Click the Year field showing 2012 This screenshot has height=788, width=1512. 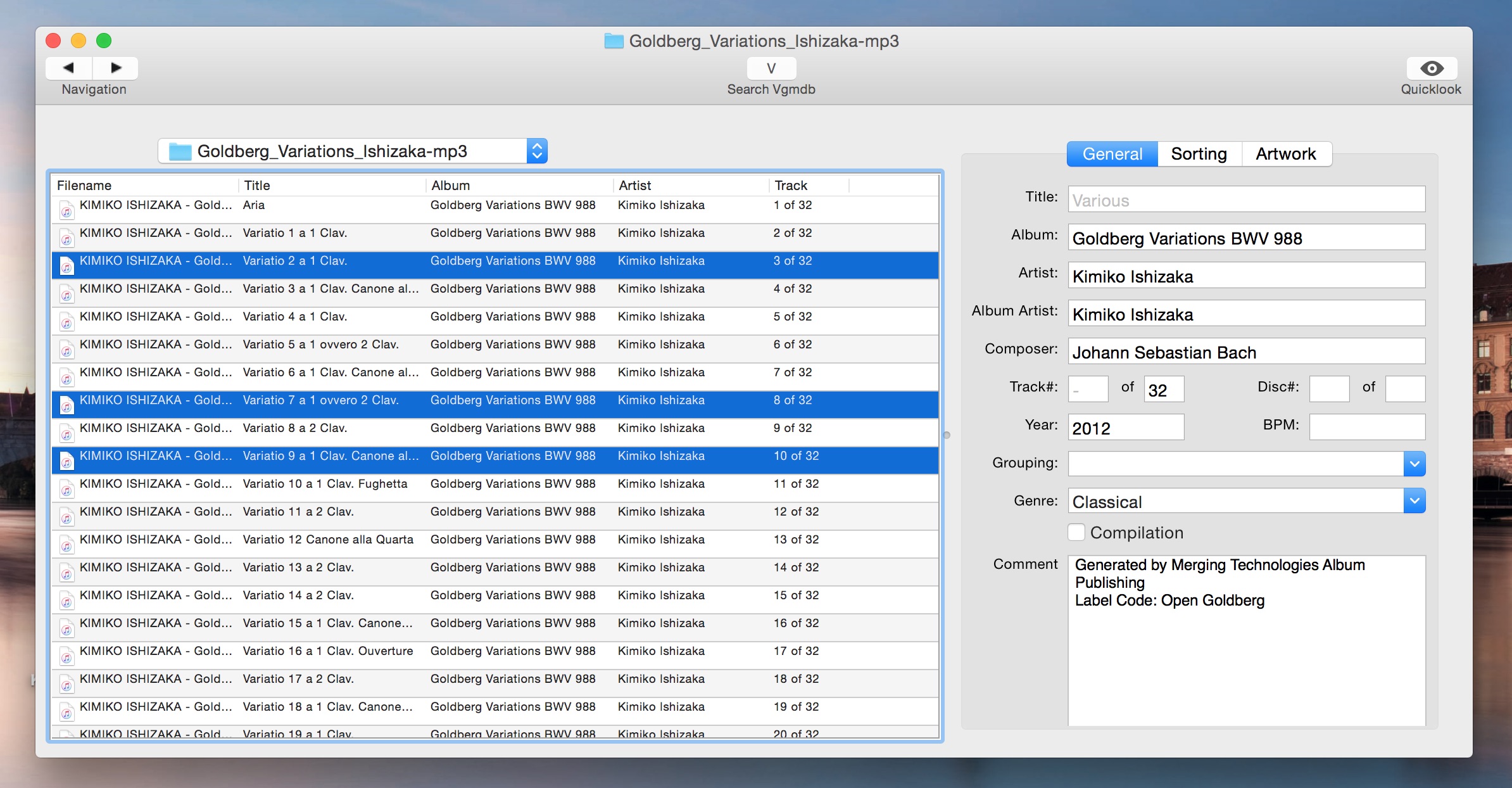tap(1126, 427)
